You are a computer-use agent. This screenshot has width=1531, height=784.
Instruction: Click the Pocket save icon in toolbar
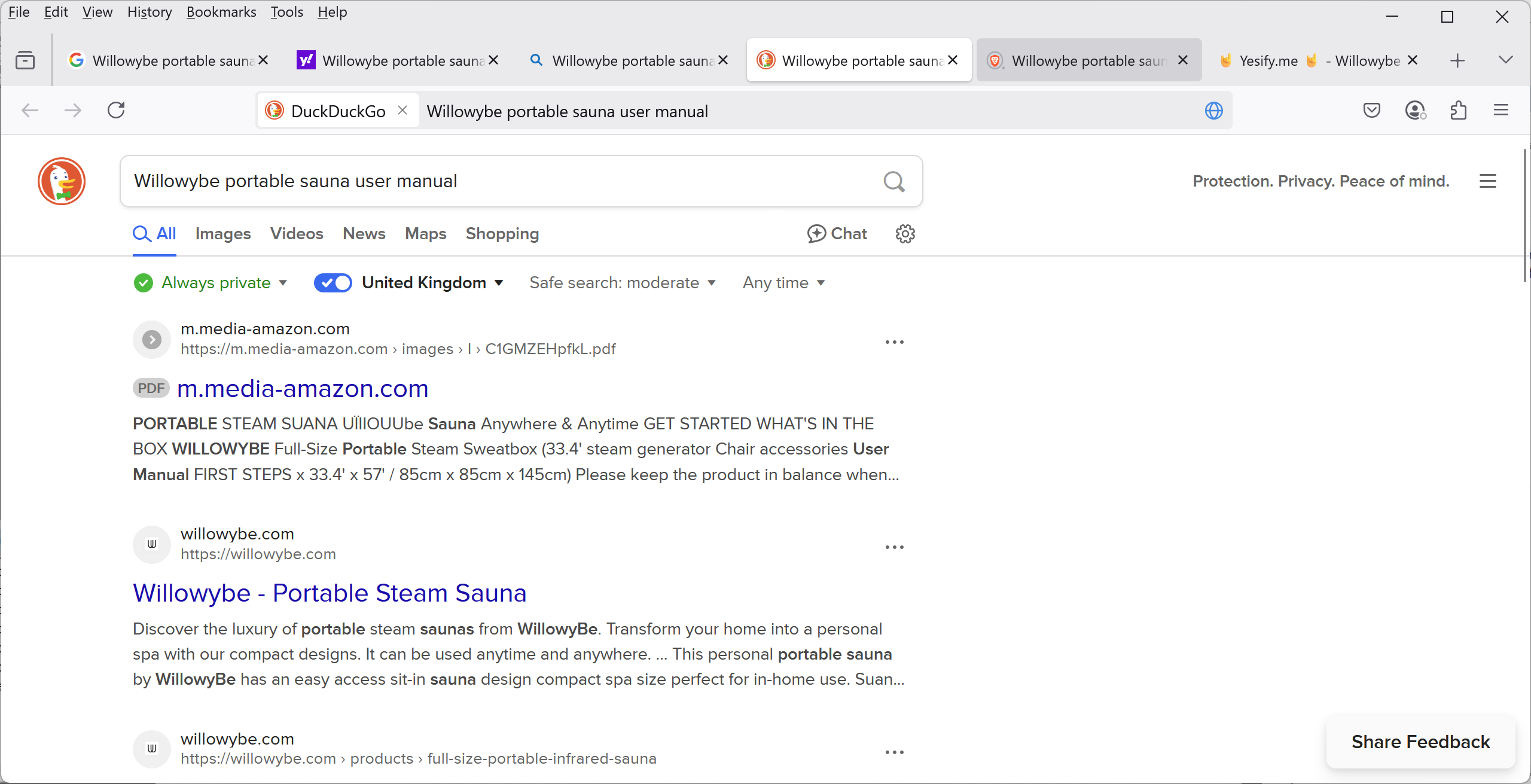click(1372, 111)
